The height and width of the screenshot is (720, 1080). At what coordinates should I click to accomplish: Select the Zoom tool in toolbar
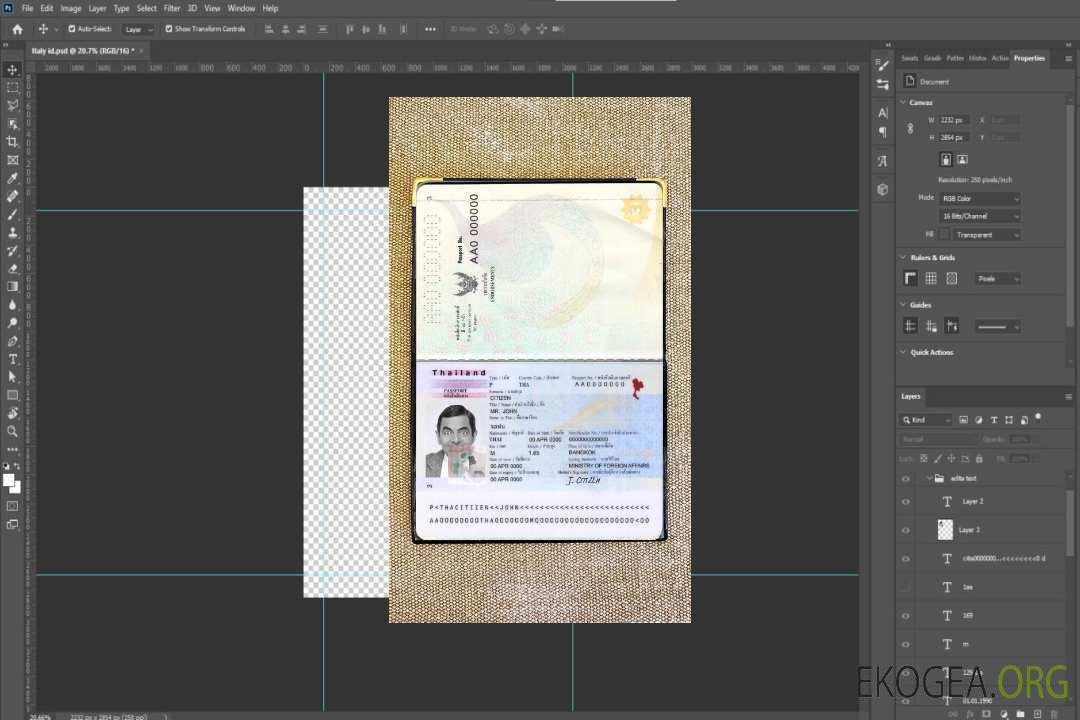click(x=12, y=431)
